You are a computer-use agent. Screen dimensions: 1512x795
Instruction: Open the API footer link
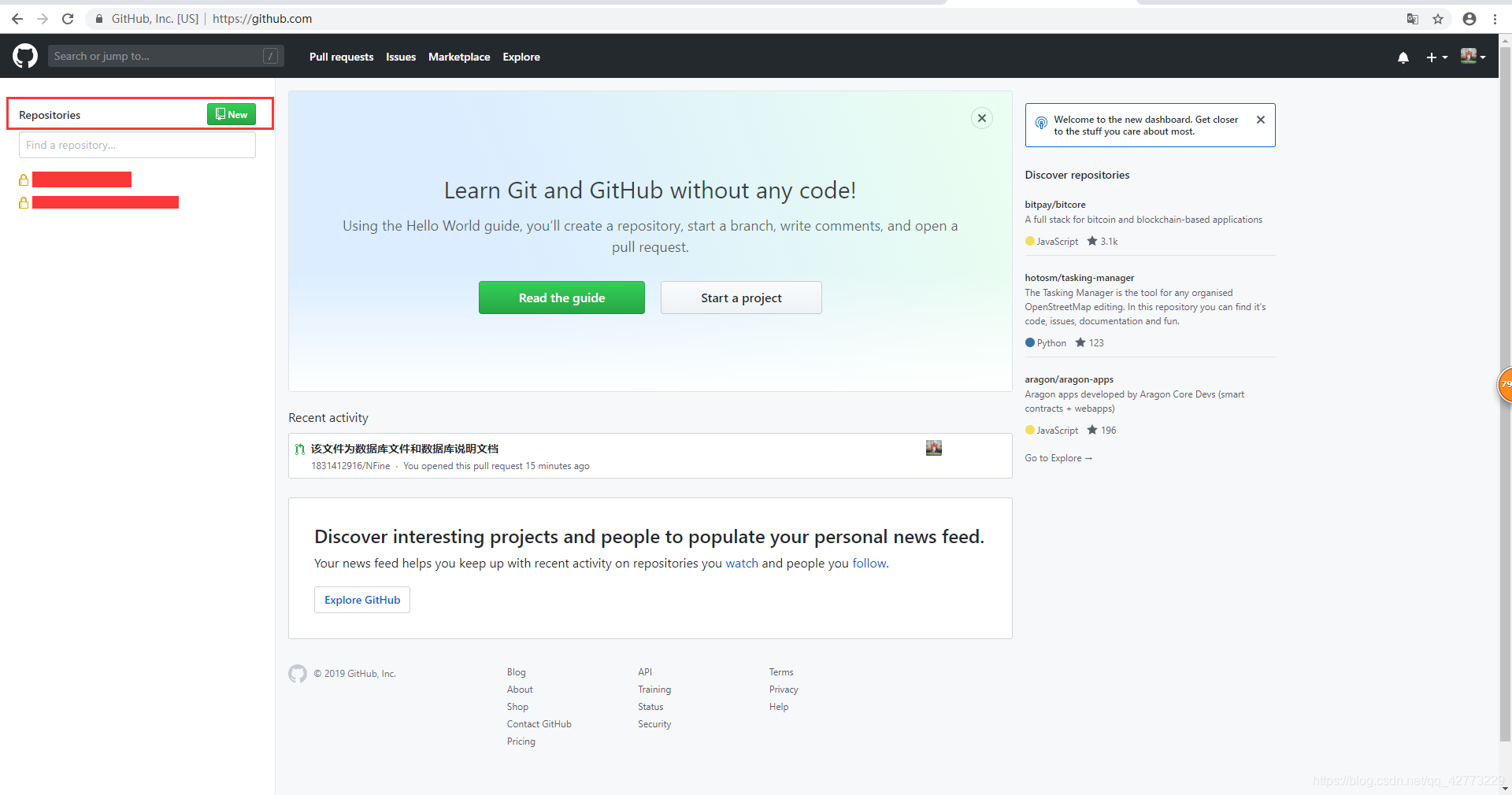coord(645,672)
